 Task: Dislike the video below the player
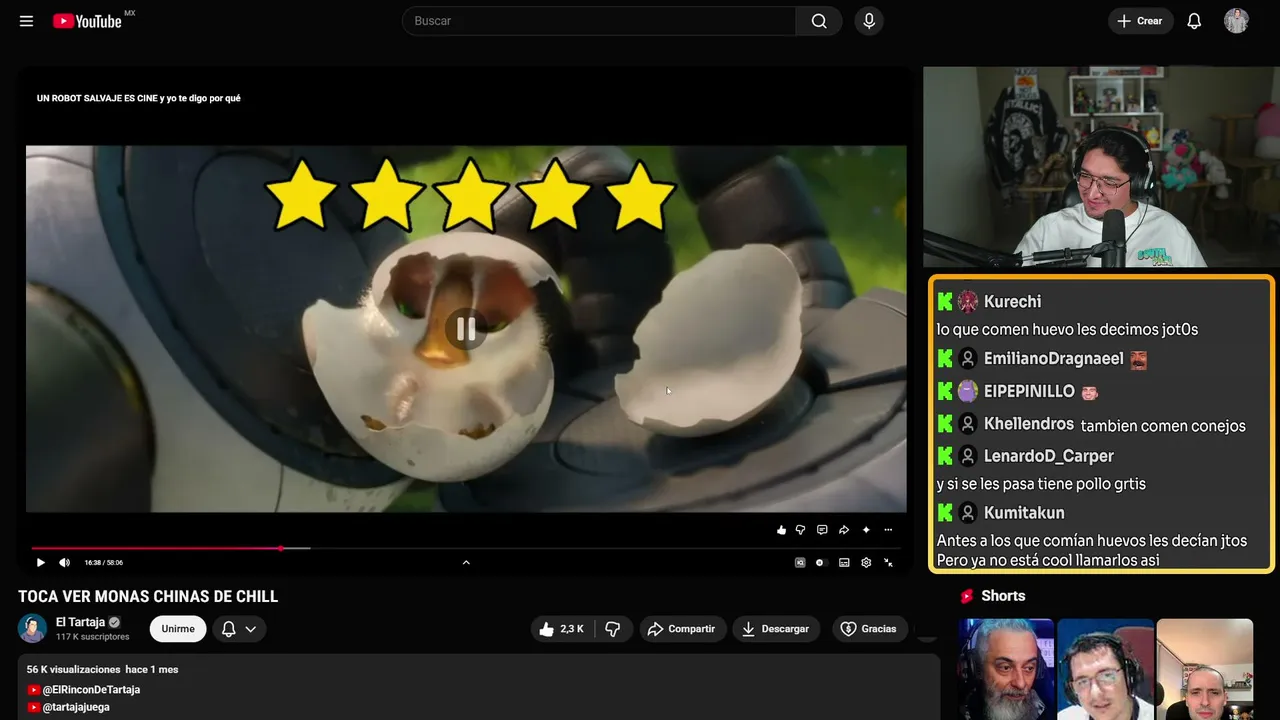click(x=613, y=629)
